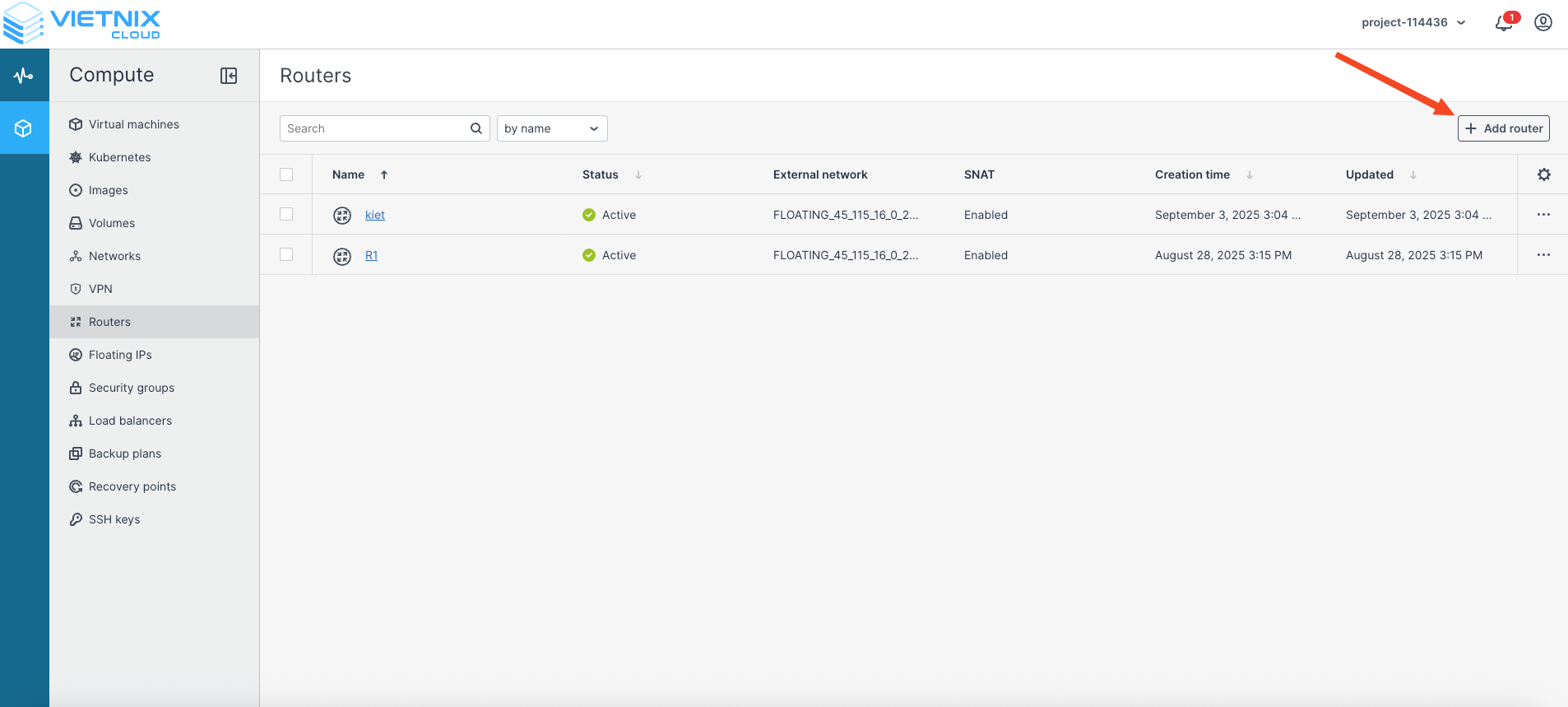The width and height of the screenshot is (1568, 707).
Task: Open the three-dot menu for R1 router
Action: tap(1543, 255)
